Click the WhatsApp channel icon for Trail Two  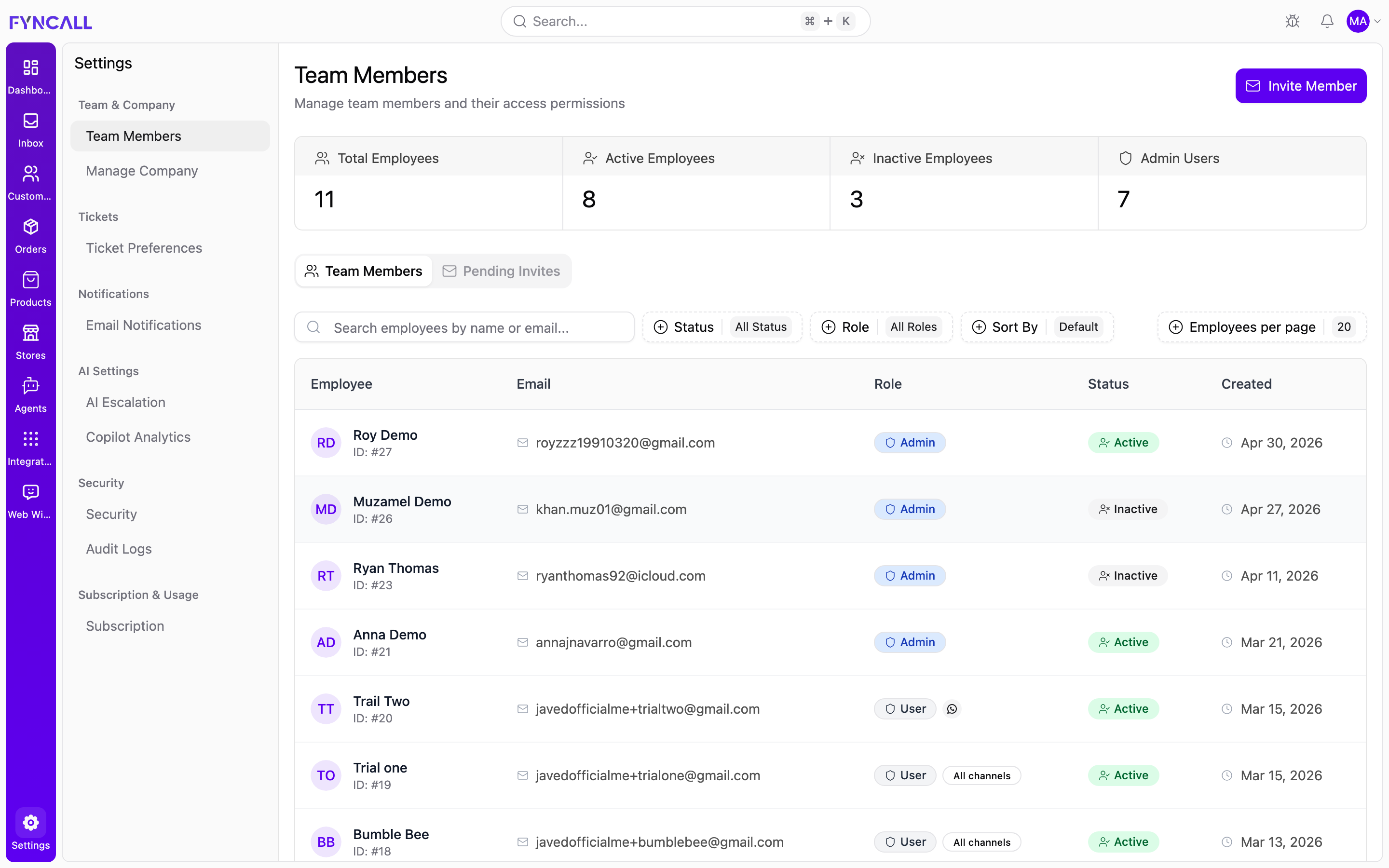tap(952, 709)
